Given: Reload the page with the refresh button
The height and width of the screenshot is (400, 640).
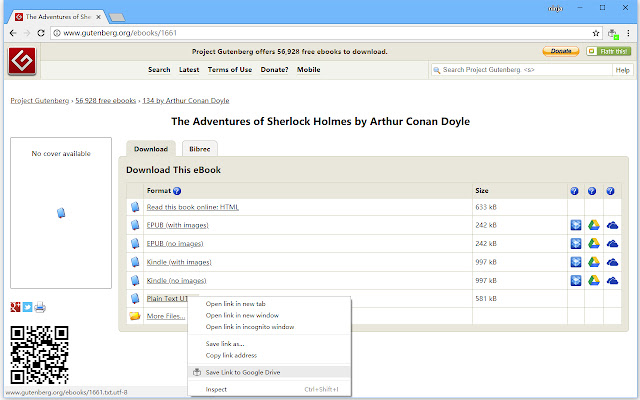Looking at the screenshot, I should click(x=40, y=32).
